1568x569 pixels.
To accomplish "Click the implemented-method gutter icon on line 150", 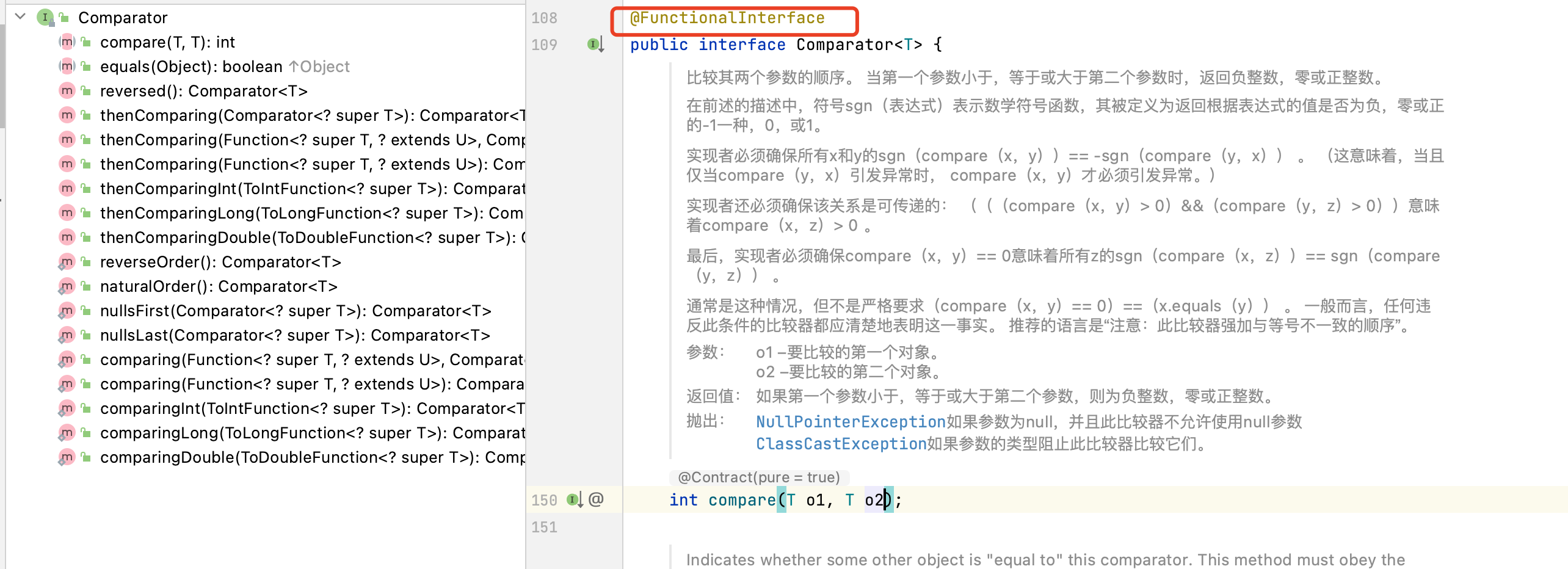I will click(574, 500).
